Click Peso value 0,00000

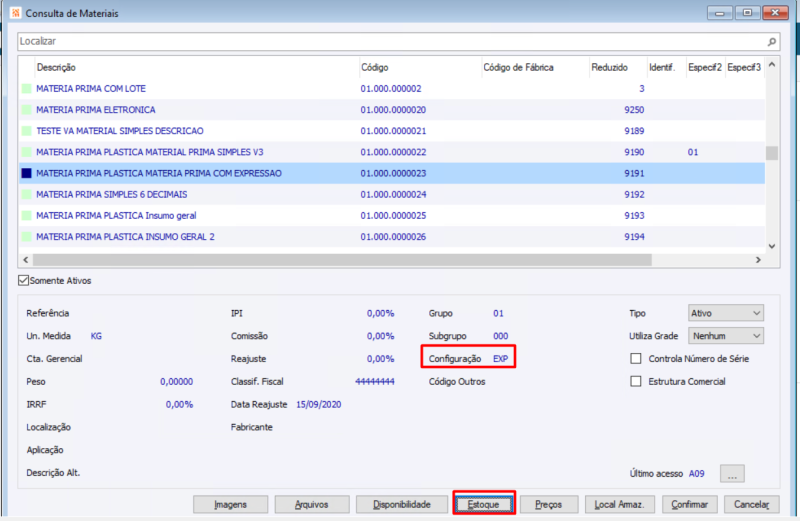177,382
